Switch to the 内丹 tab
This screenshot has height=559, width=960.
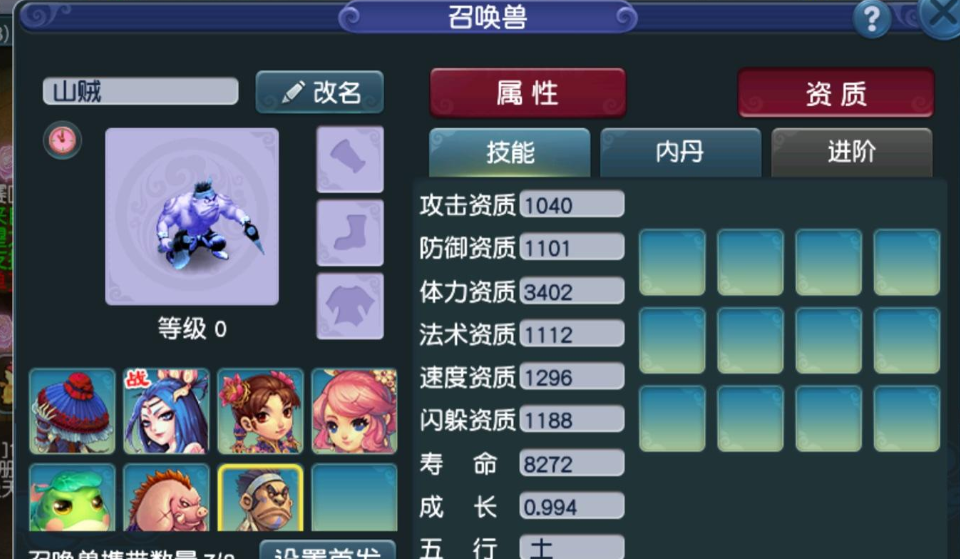click(680, 152)
